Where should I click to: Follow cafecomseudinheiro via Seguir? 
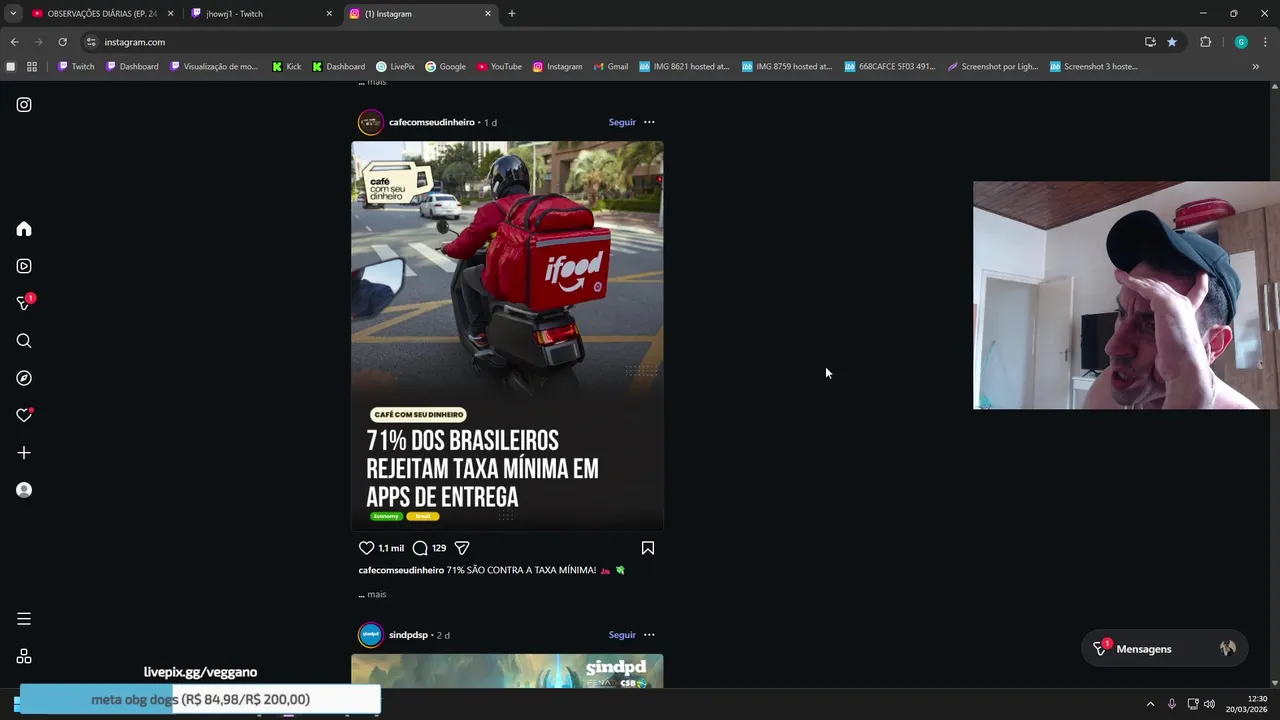point(622,122)
